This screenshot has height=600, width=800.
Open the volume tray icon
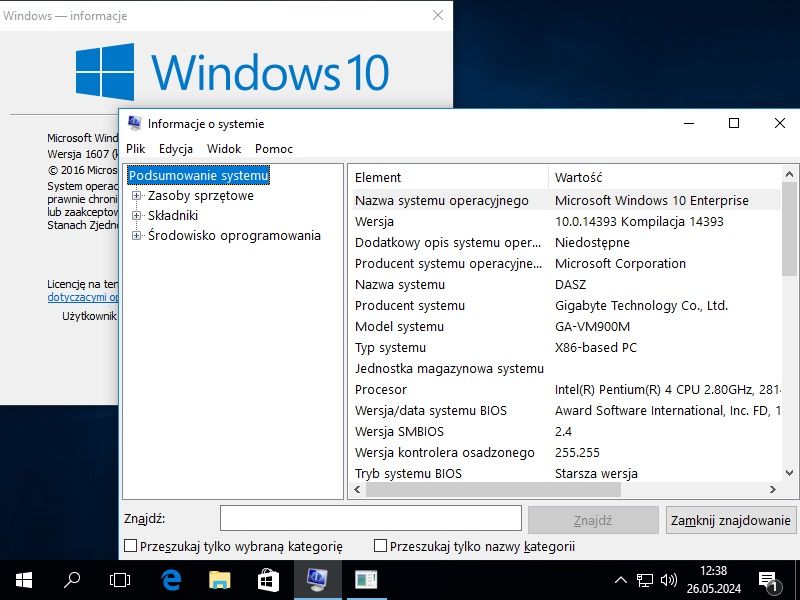point(668,580)
